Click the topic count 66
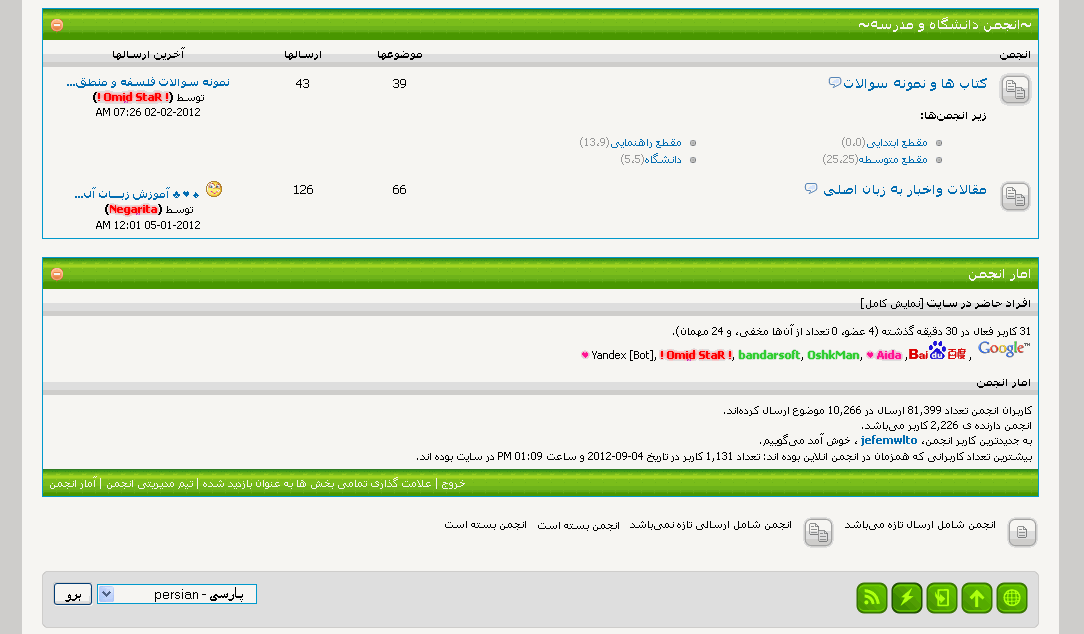1084x634 pixels. coord(400,189)
